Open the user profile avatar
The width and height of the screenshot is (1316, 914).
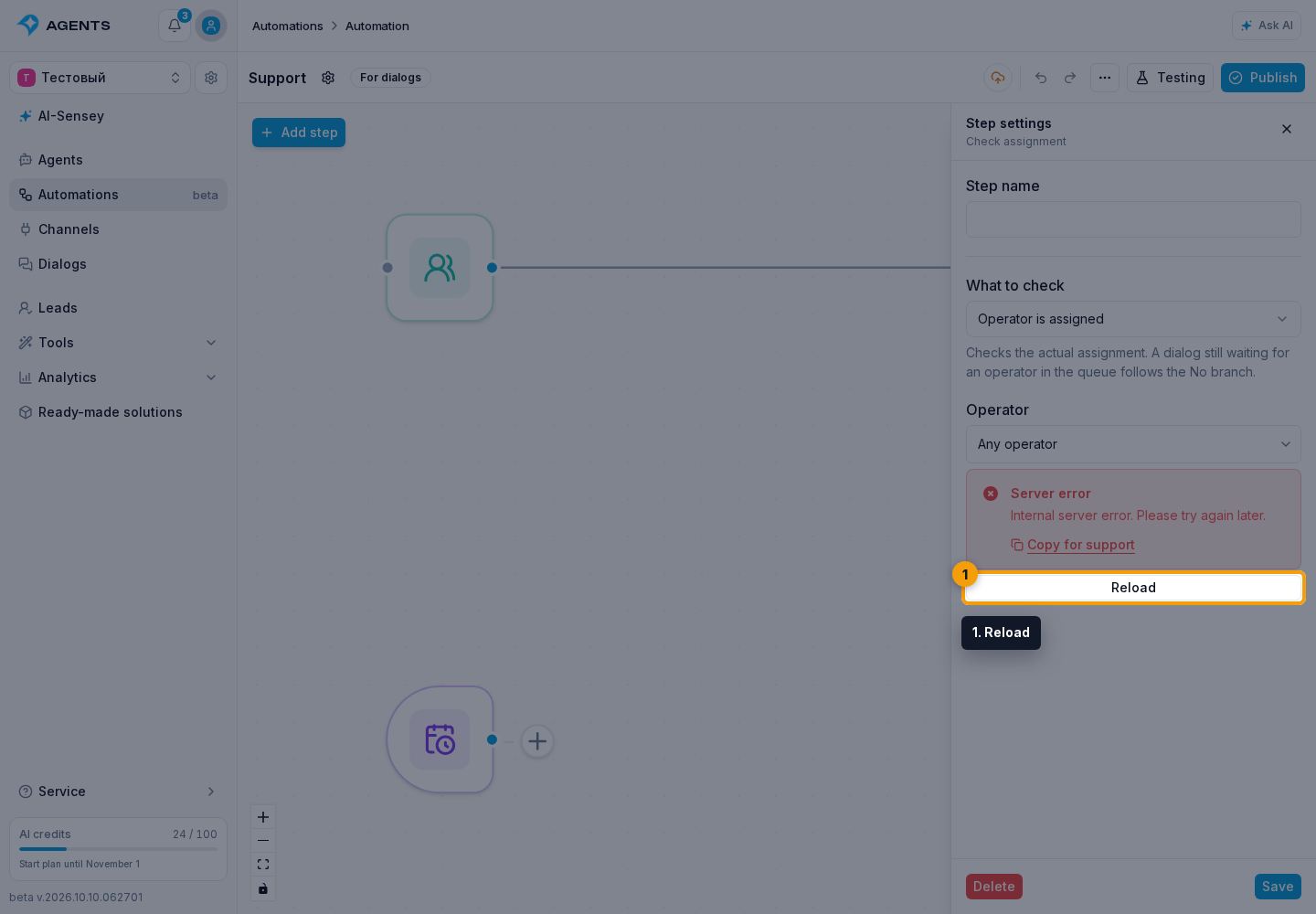(x=211, y=26)
